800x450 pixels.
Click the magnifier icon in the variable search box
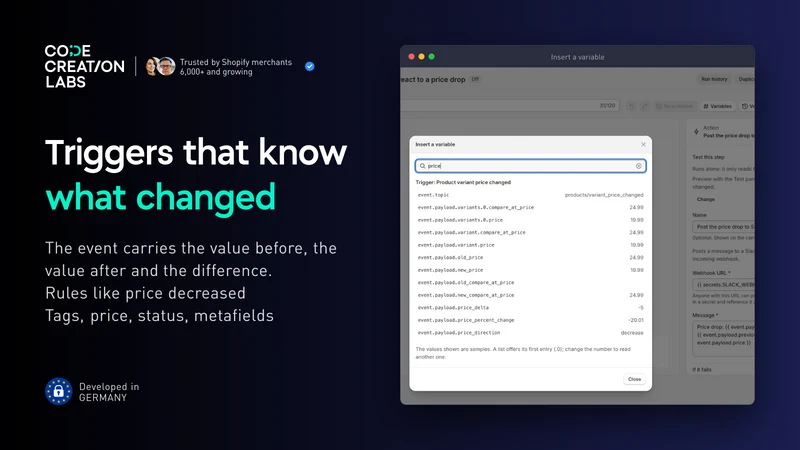coord(422,166)
